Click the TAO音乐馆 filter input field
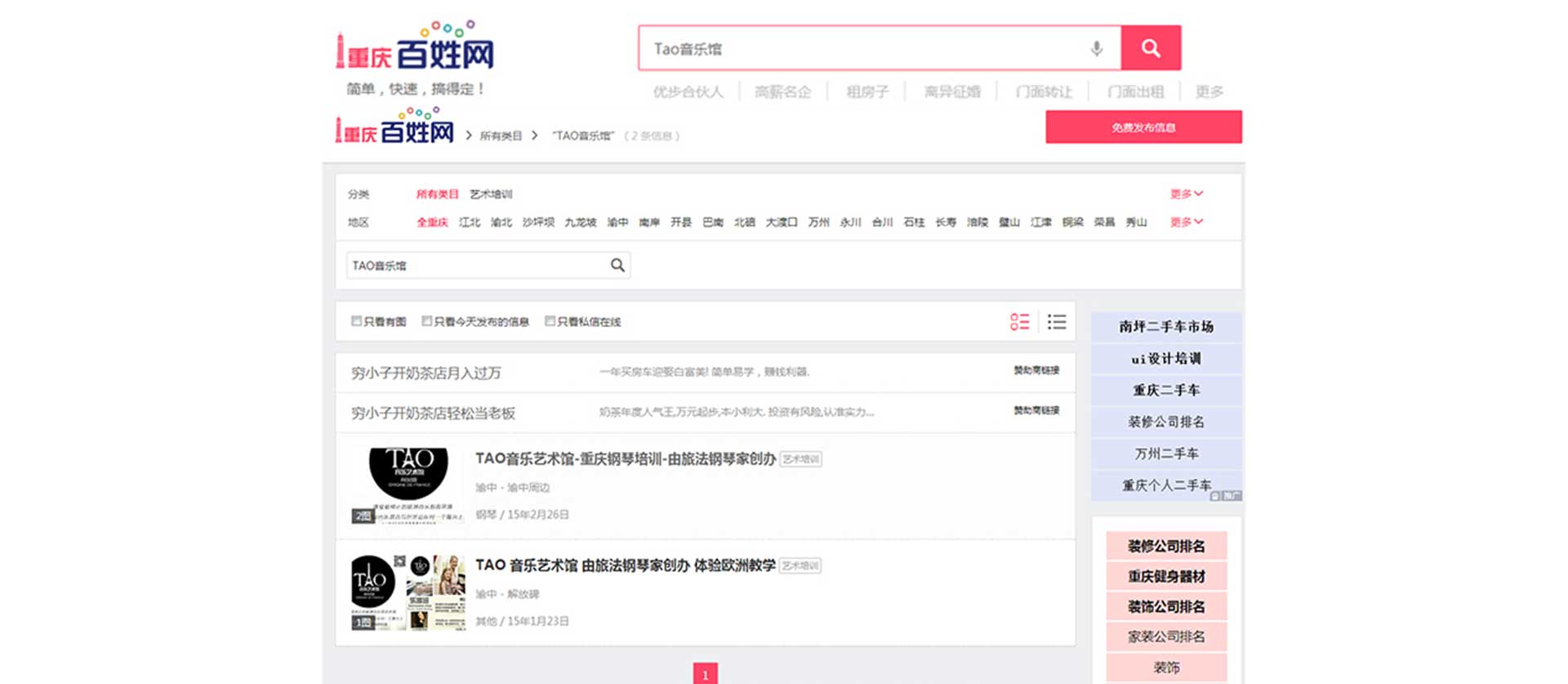 [x=478, y=266]
